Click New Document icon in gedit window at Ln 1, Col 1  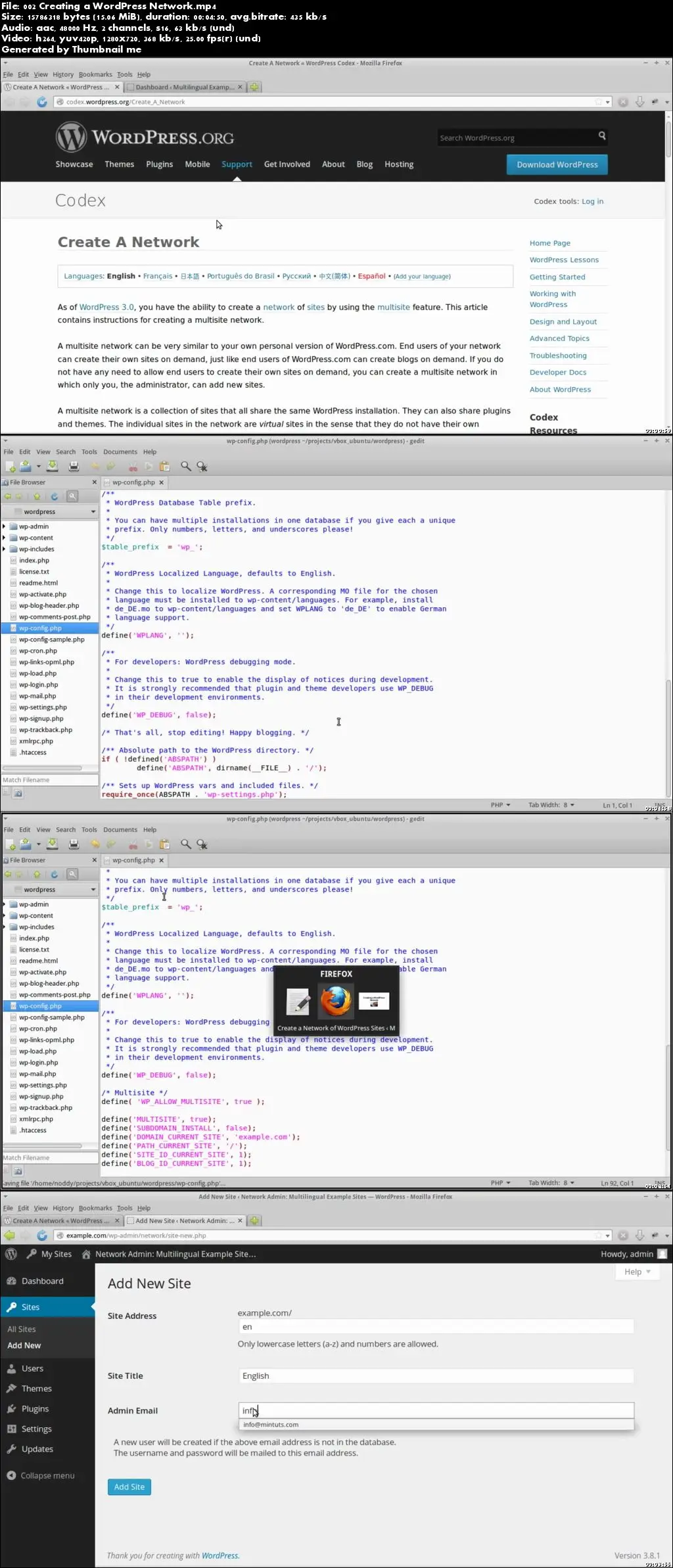pyautogui.click(x=11, y=467)
